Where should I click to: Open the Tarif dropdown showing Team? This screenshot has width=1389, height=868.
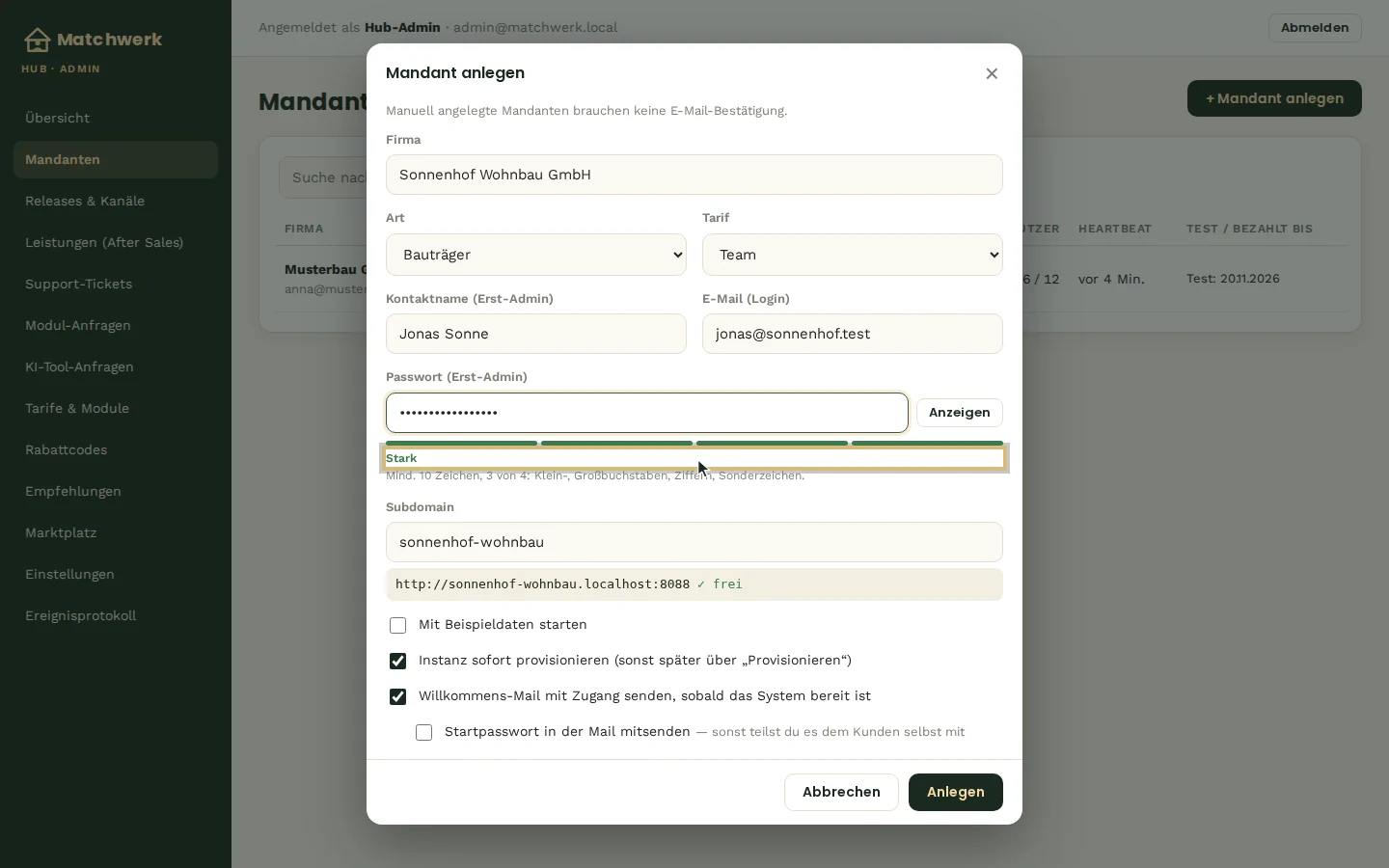pos(853,255)
